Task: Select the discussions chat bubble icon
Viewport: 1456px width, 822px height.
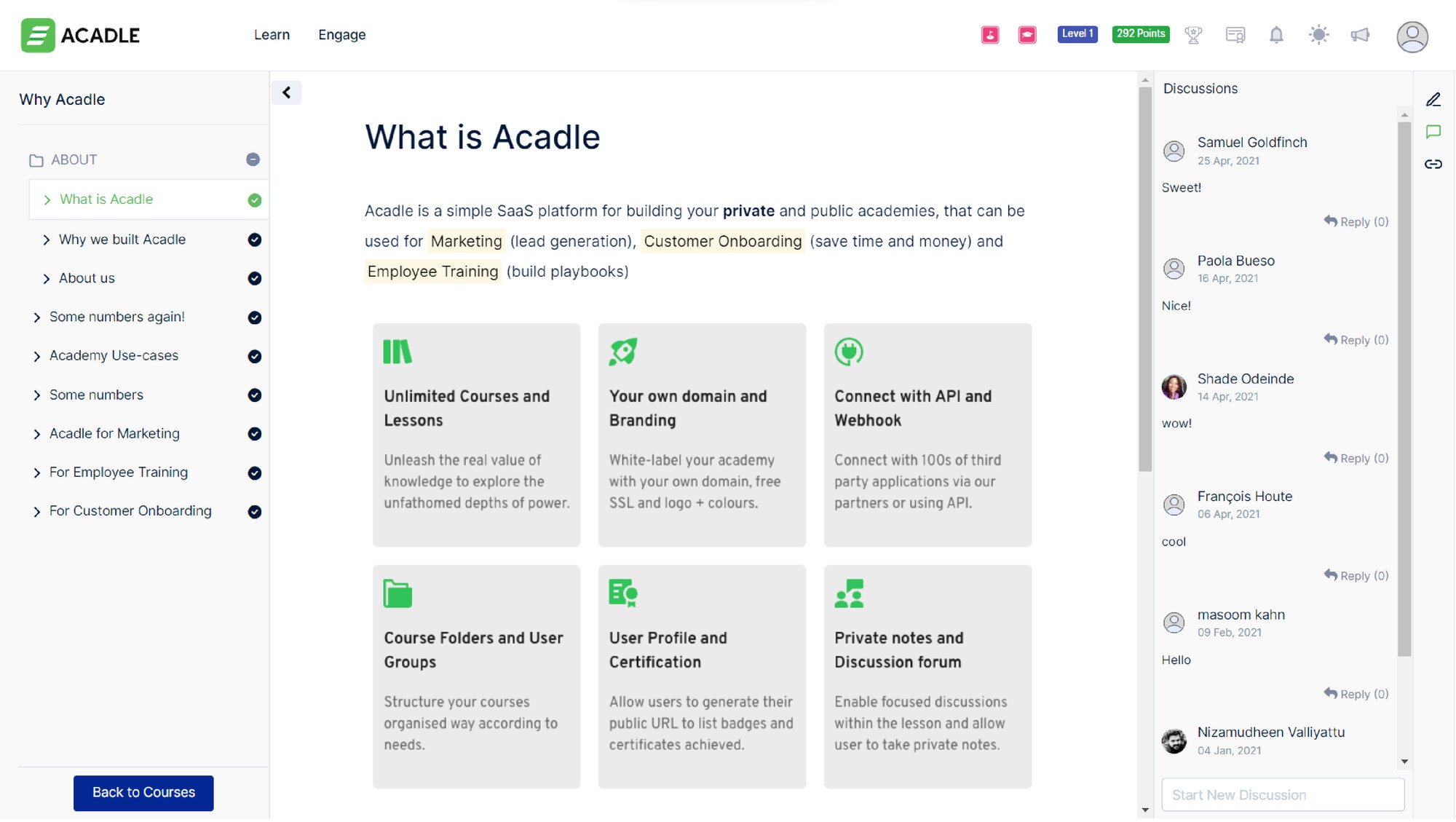Action: [x=1433, y=132]
